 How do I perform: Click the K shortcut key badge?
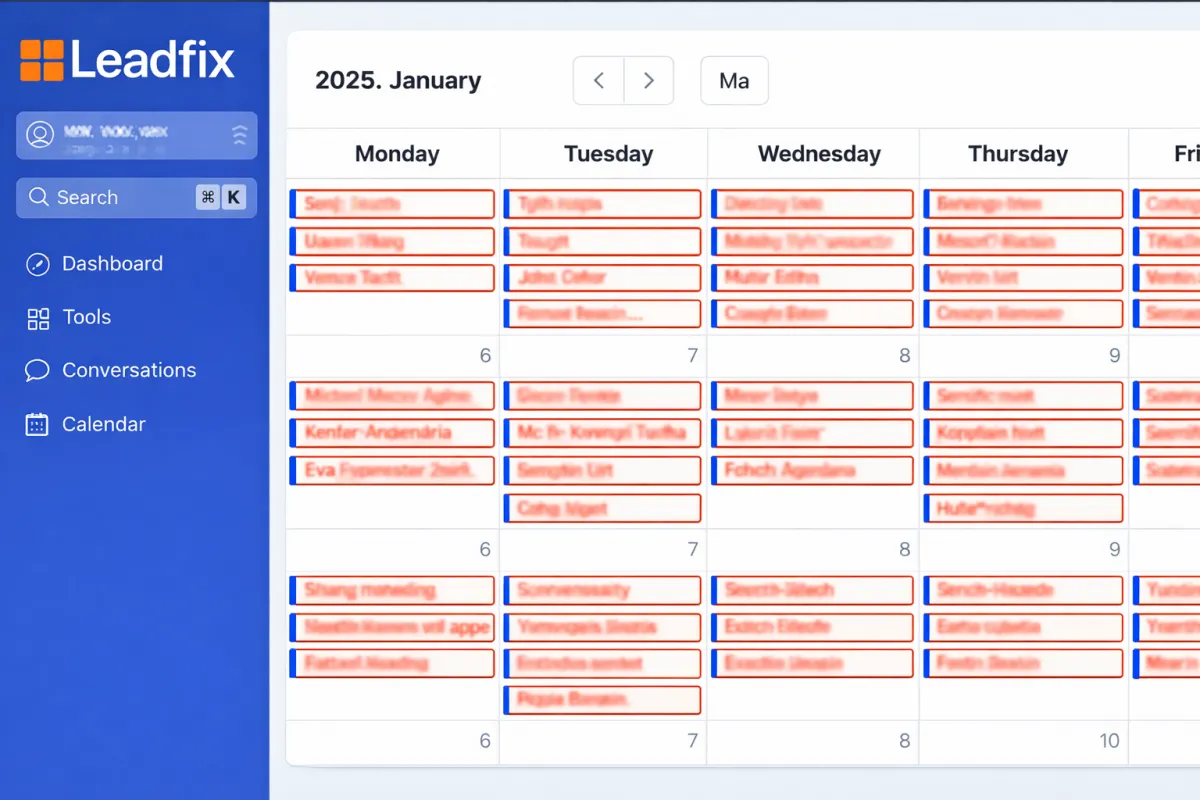(x=234, y=197)
